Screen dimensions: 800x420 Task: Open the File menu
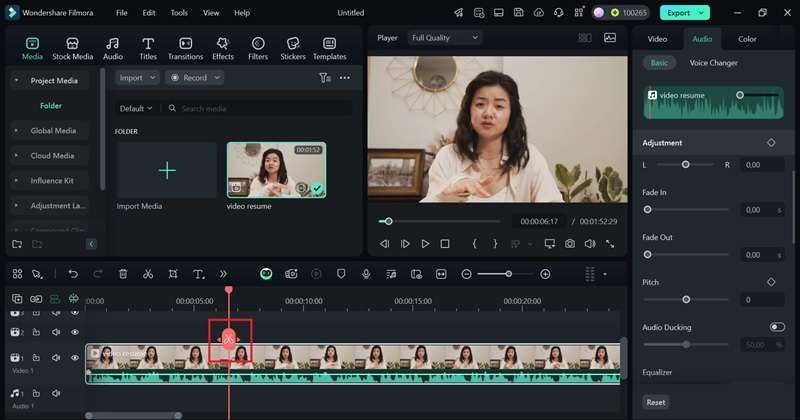(x=121, y=13)
